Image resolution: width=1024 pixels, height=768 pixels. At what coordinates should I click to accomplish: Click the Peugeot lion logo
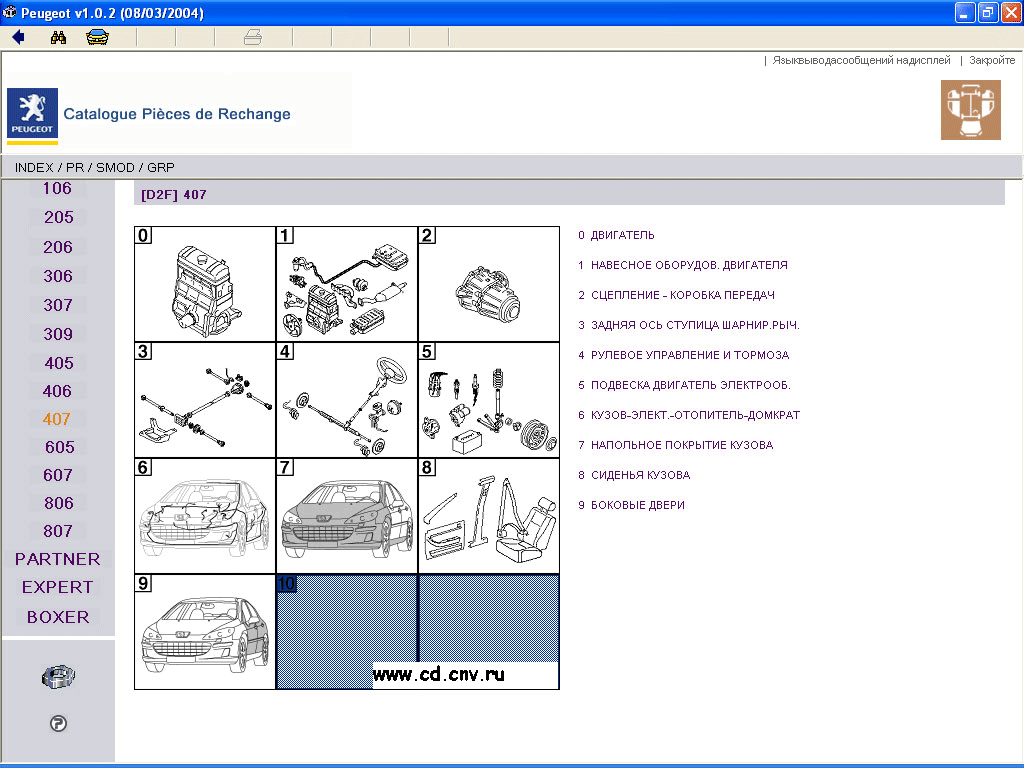(x=32, y=114)
